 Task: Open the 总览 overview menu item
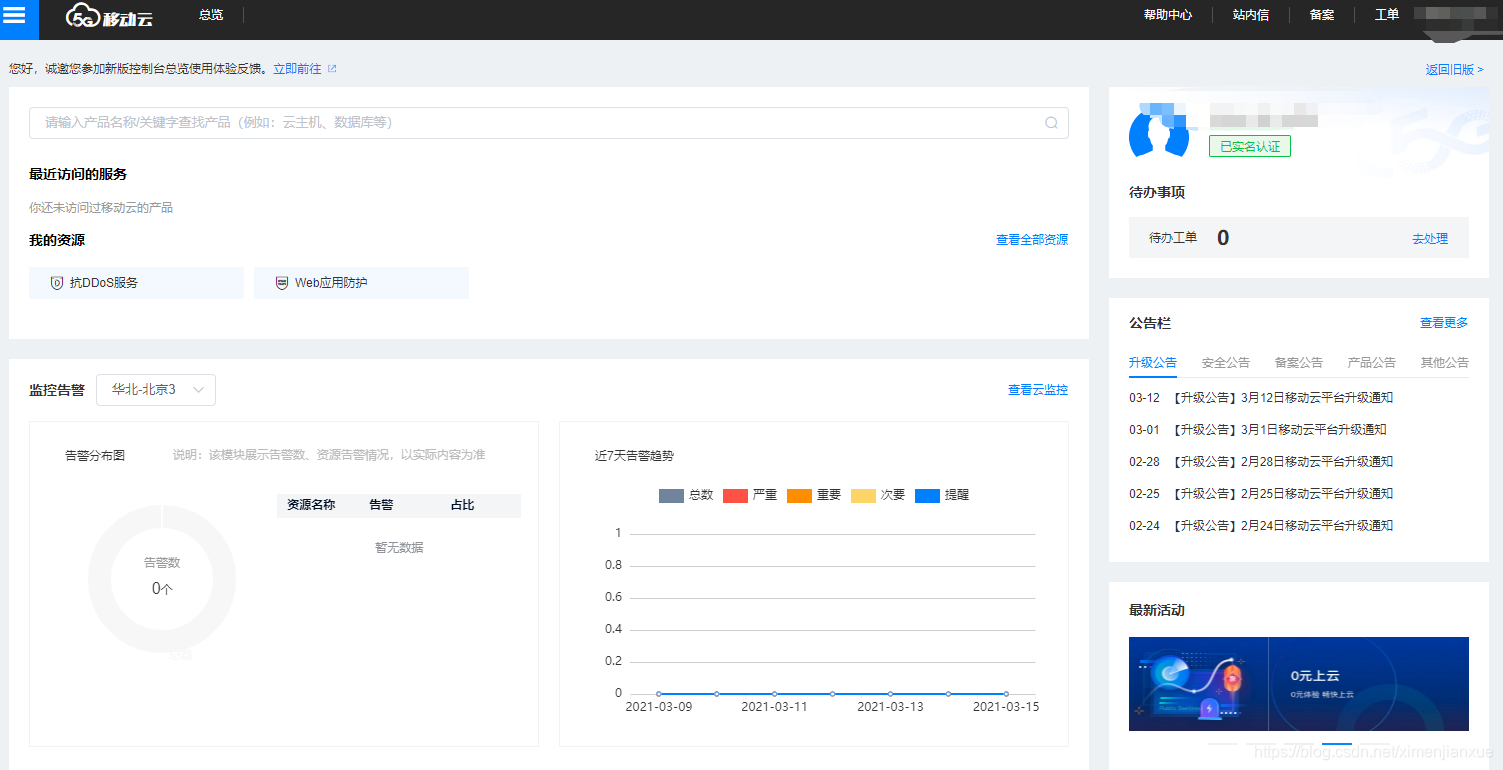tap(211, 15)
